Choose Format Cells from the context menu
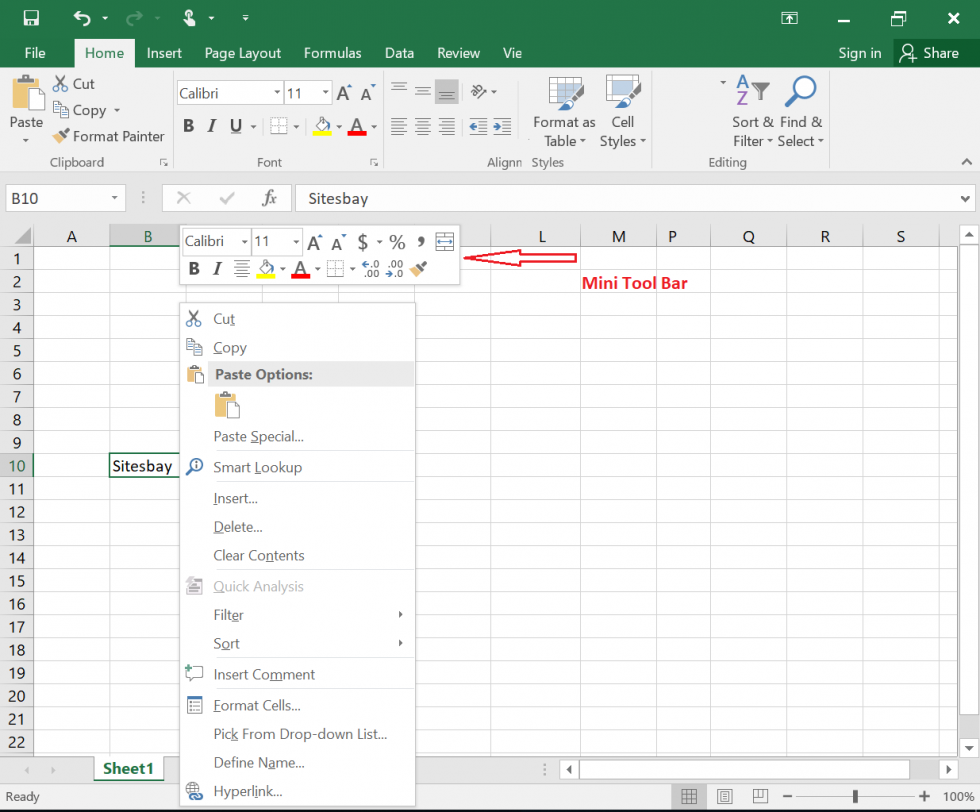The height and width of the screenshot is (812, 980). (x=260, y=705)
